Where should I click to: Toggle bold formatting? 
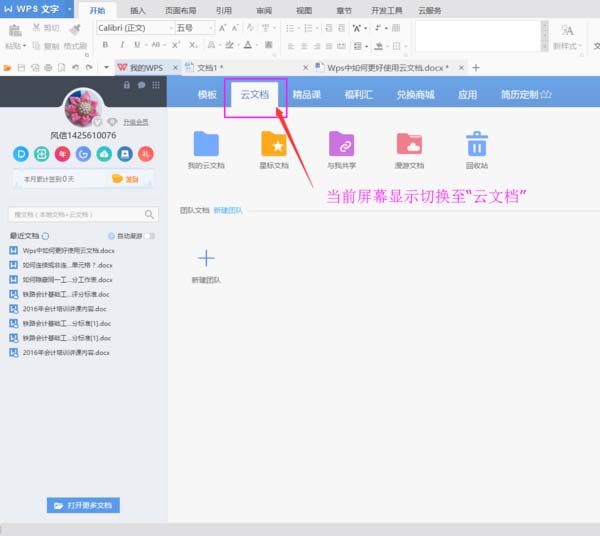pos(105,45)
